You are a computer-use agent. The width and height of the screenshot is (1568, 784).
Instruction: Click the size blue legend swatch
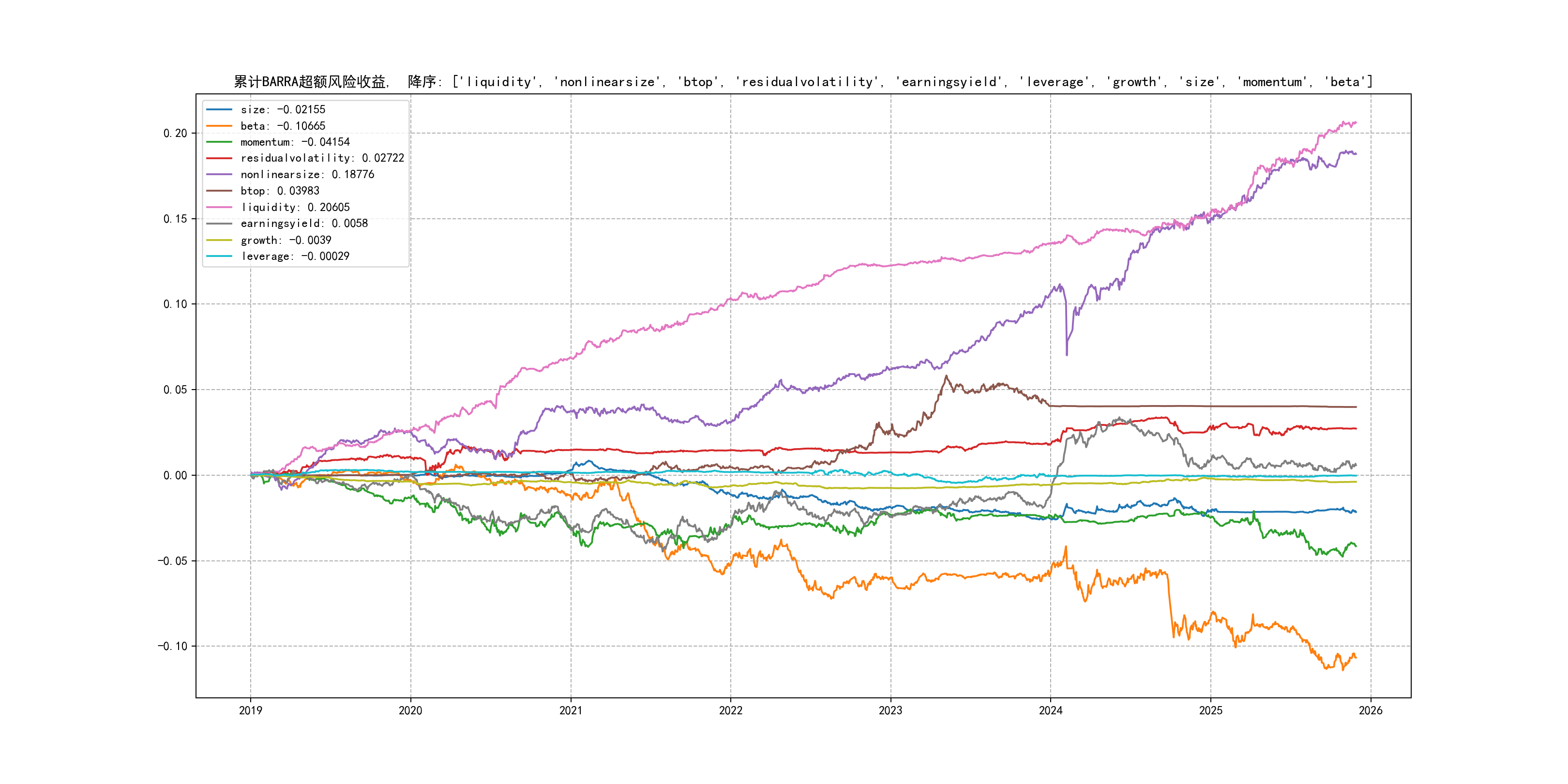pyautogui.click(x=219, y=109)
